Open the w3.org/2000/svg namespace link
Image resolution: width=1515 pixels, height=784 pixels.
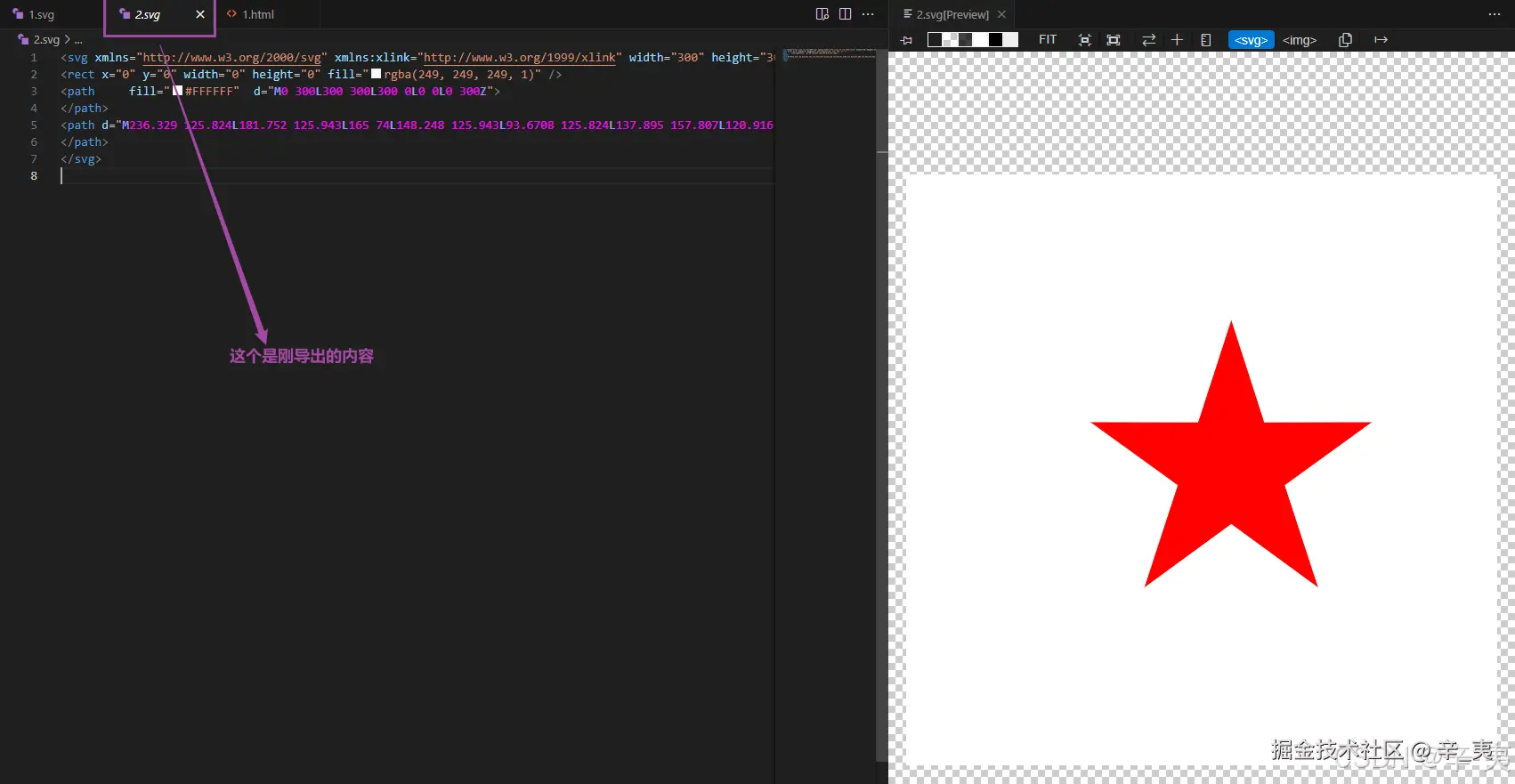pos(231,57)
